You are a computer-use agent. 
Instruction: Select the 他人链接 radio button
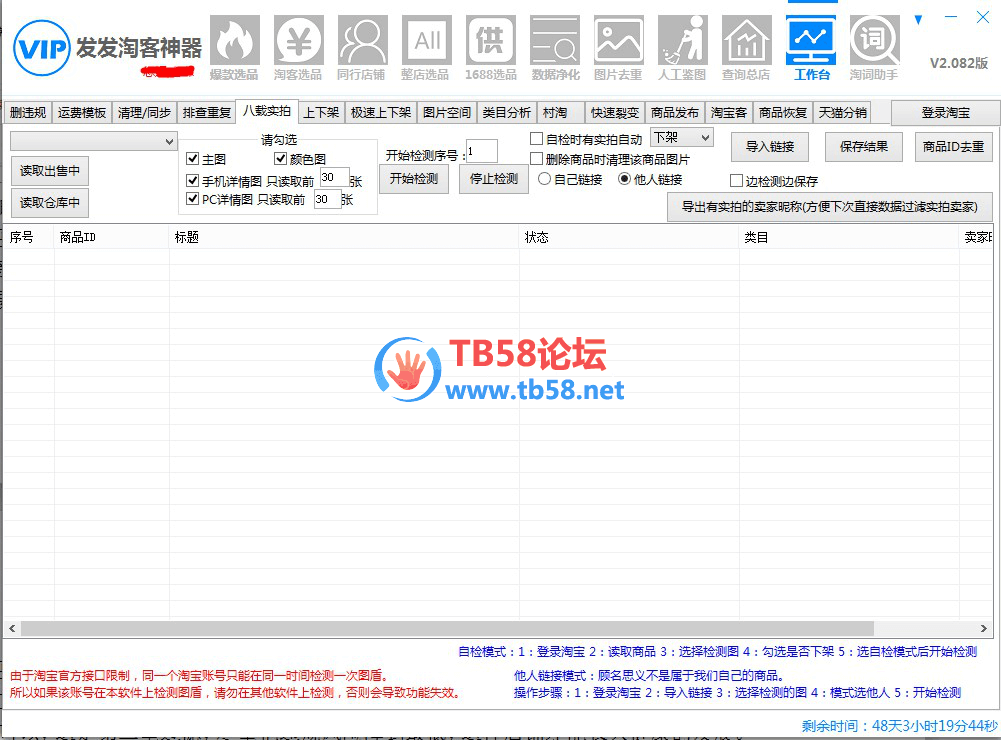coord(624,179)
